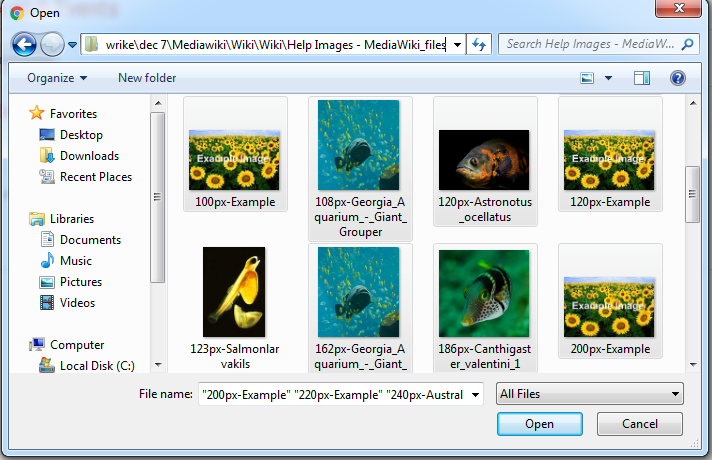Click the Computer icon
Screen dimensions: 712x460
point(37,345)
